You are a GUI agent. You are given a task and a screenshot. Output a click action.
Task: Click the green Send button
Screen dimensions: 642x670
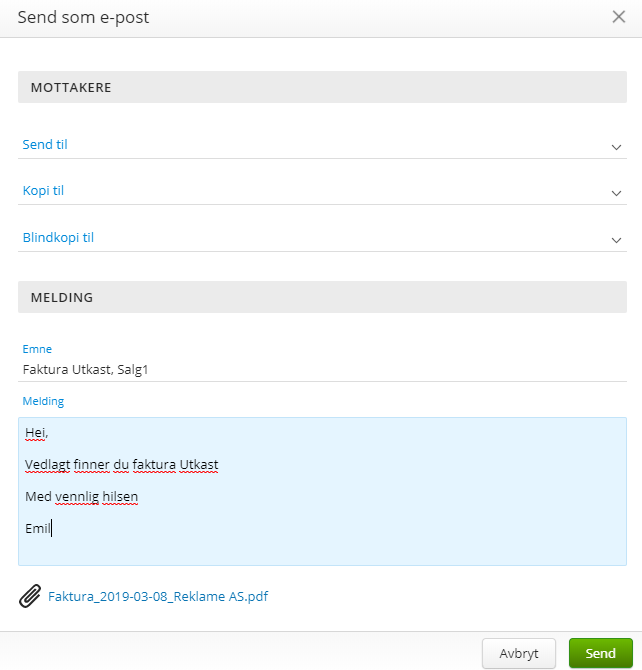click(x=601, y=653)
